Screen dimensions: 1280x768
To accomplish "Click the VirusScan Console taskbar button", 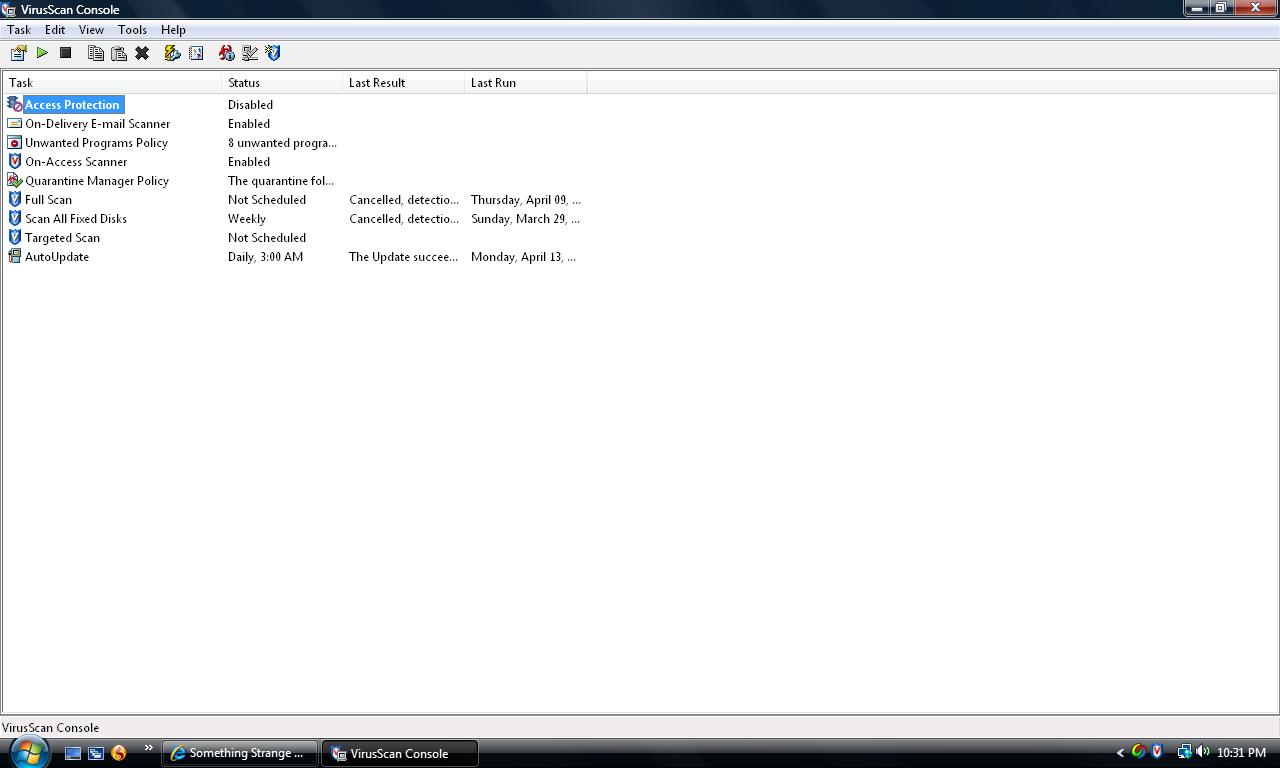I will pos(400,753).
